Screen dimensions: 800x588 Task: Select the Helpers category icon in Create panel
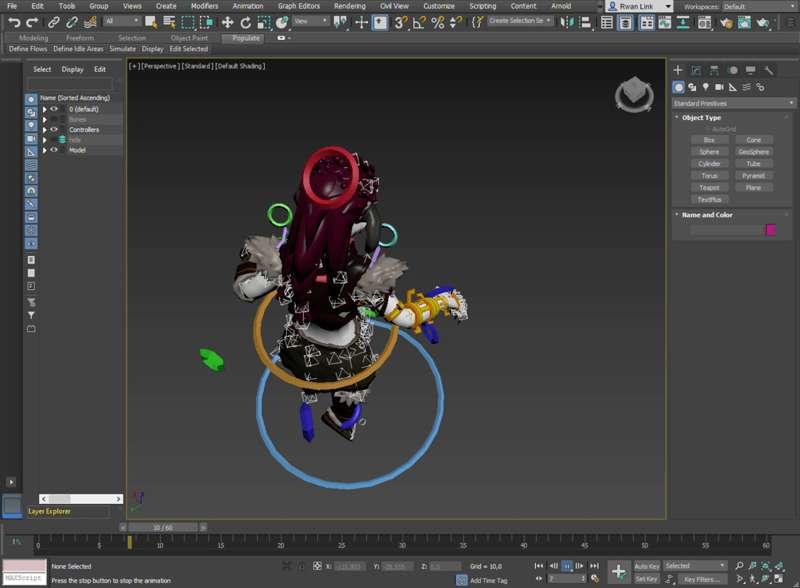coord(733,87)
